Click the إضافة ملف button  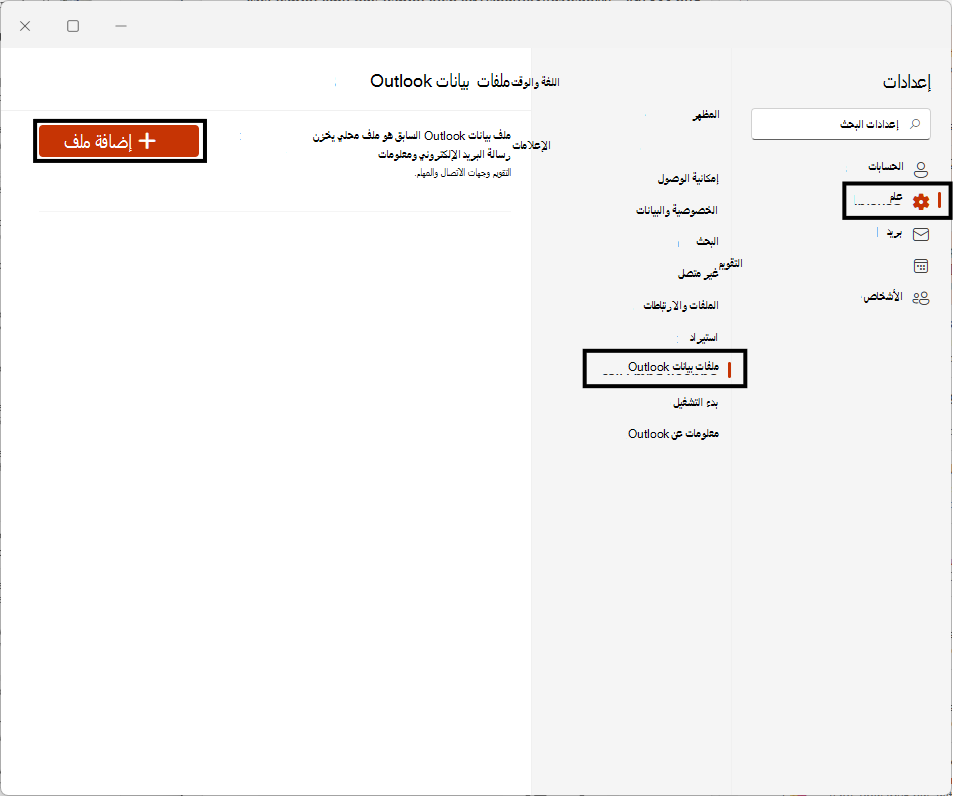click(x=119, y=141)
